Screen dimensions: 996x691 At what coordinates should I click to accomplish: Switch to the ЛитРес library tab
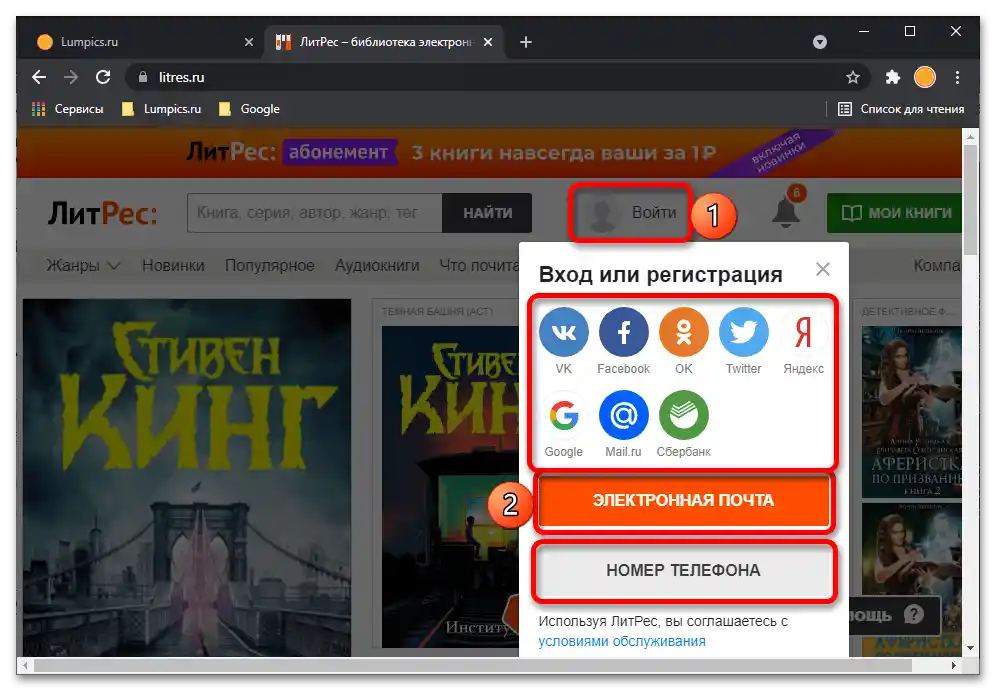coord(384,42)
